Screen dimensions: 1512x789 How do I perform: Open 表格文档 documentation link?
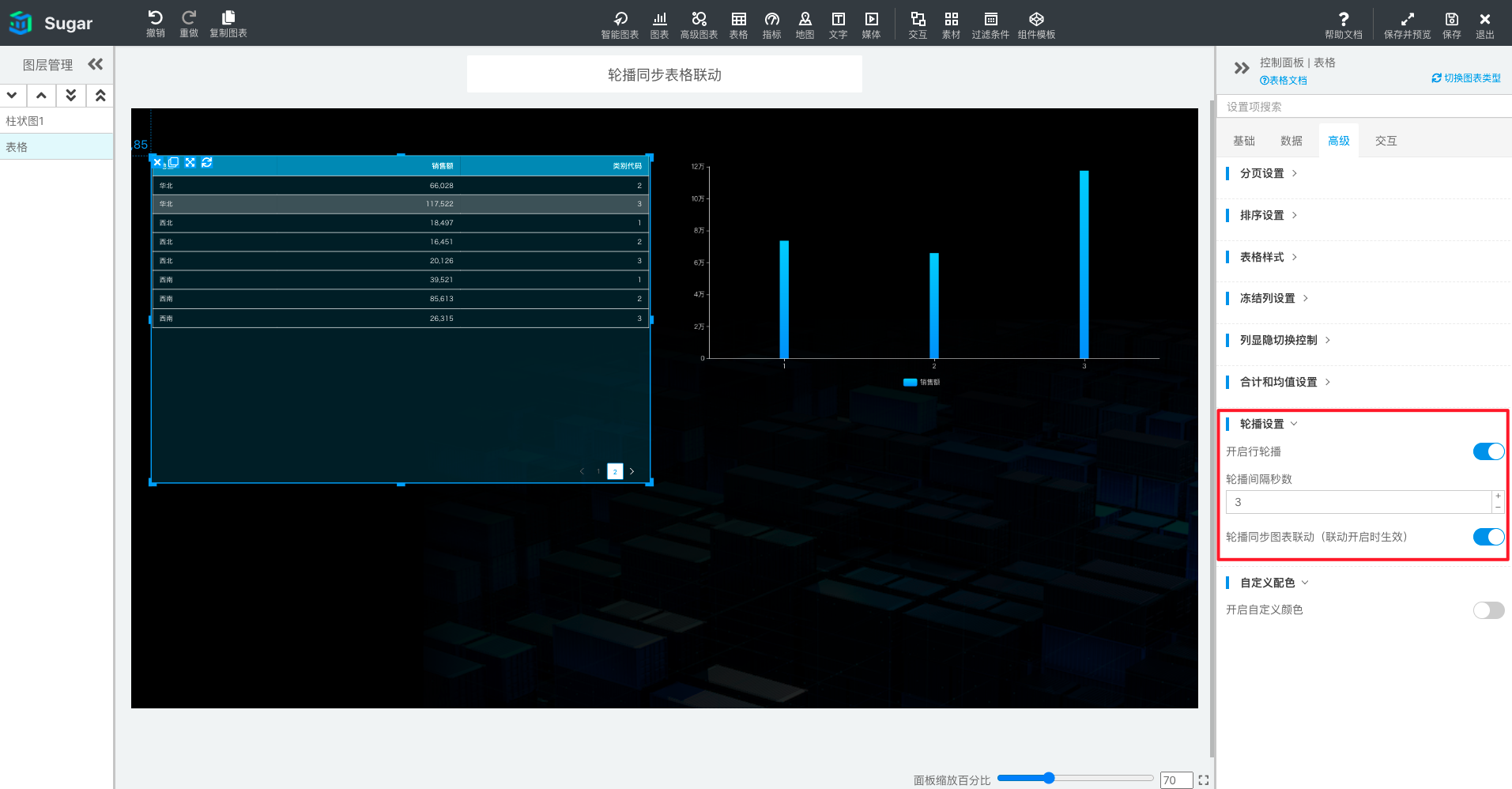[x=1284, y=81]
